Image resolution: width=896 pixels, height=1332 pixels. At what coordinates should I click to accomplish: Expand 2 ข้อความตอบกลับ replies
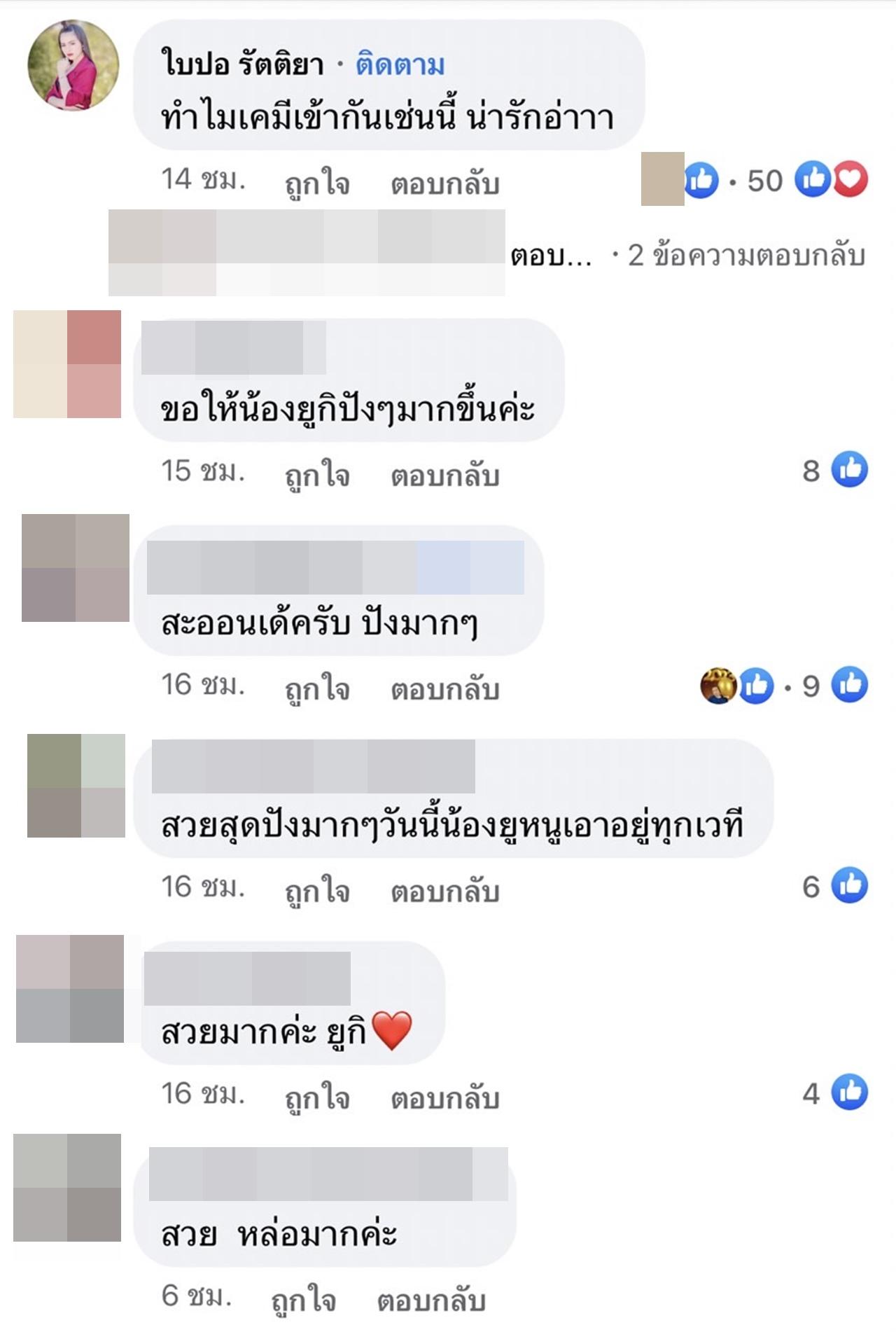pos(746,256)
